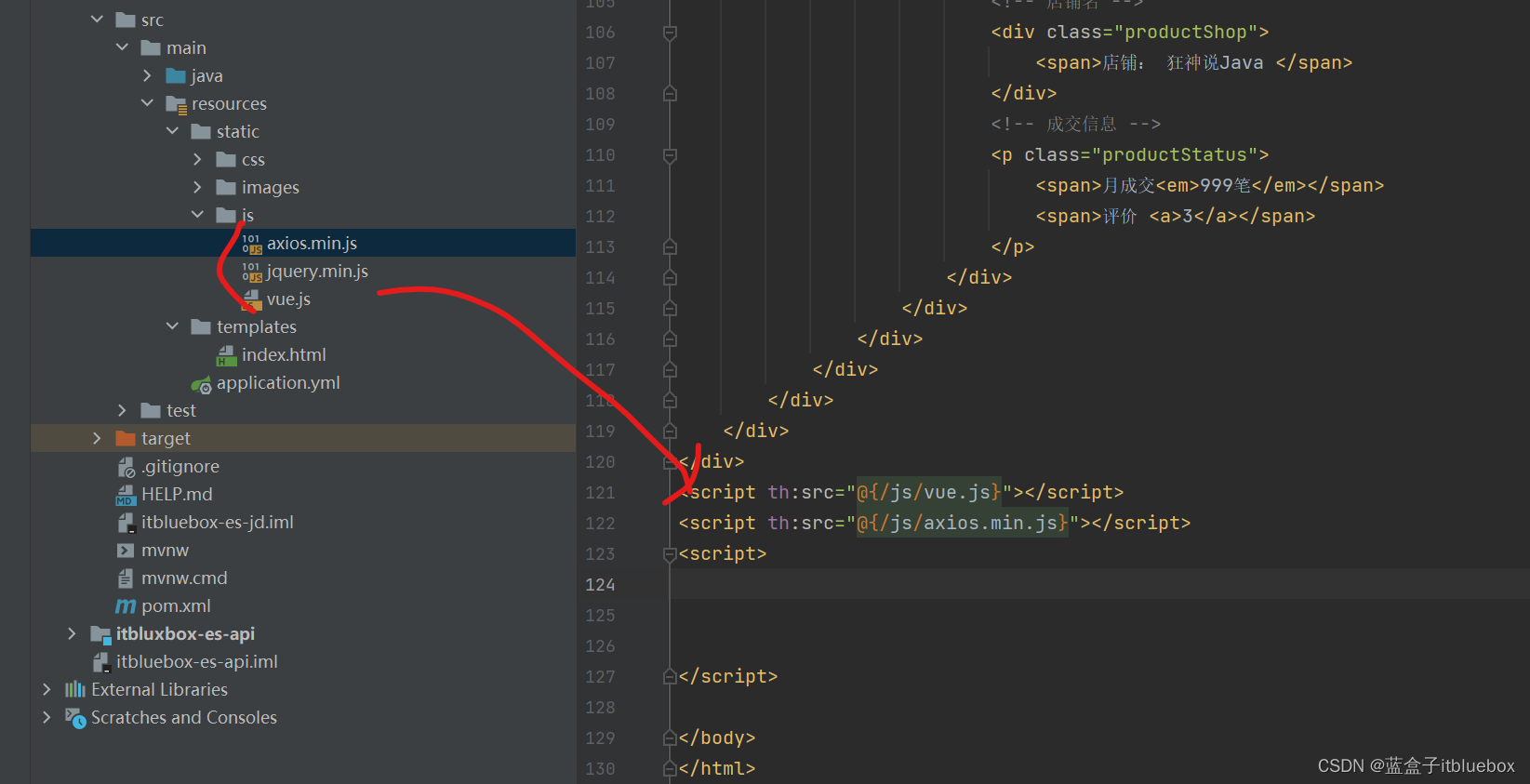Click the jquery.min.js file icon
This screenshot has width=1530, height=784.
point(251,272)
